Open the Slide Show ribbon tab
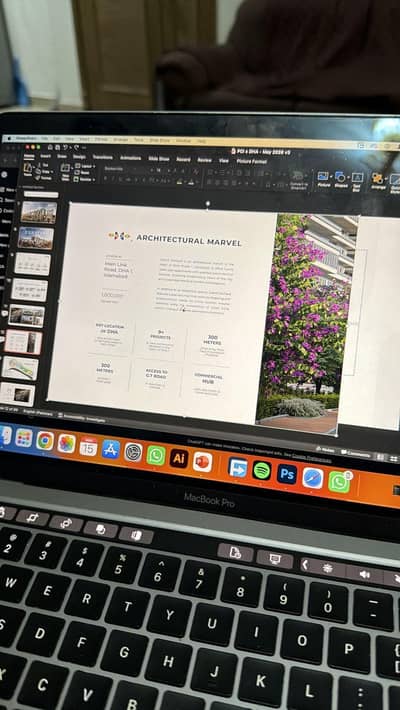400x710 pixels. tap(159, 158)
